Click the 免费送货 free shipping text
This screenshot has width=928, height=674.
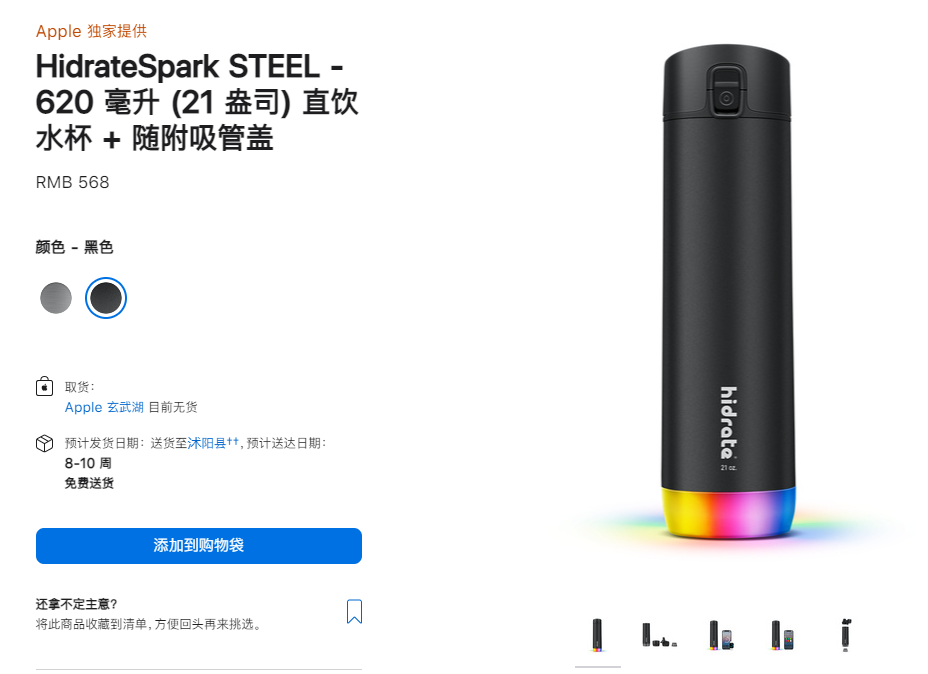click(x=89, y=483)
